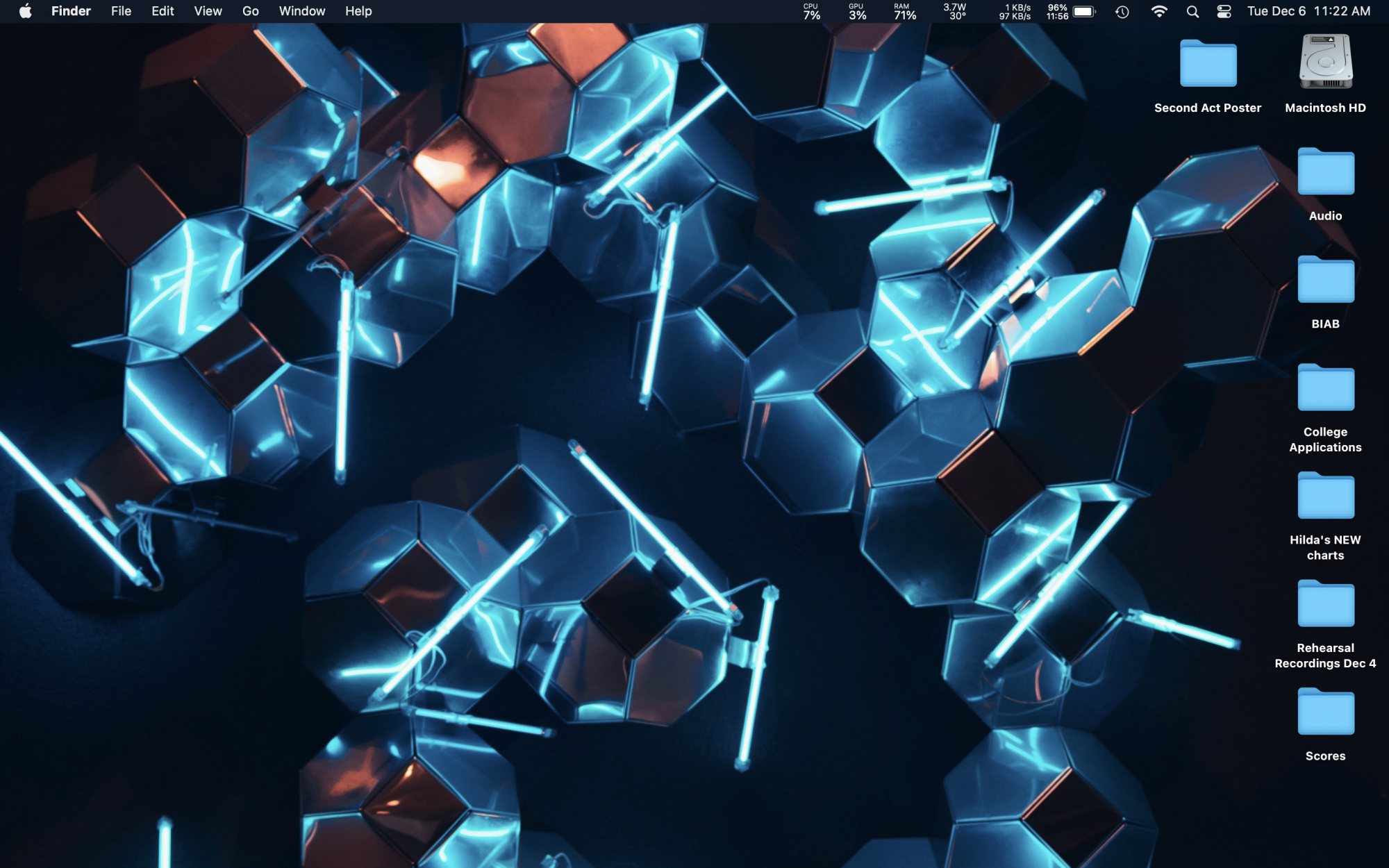Select the Second Act Poster folder
The height and width of the screenshot is (868, 1389).
(1208, 64)
